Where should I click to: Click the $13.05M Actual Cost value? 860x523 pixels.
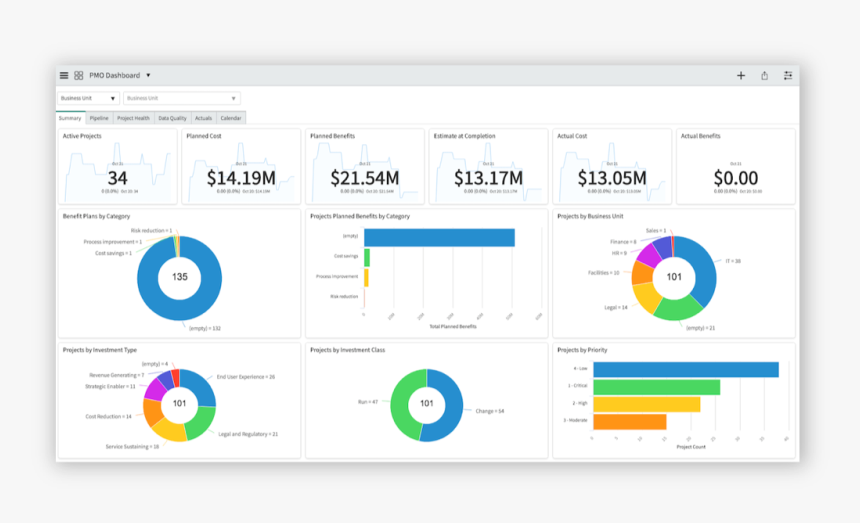pos(612,178)
